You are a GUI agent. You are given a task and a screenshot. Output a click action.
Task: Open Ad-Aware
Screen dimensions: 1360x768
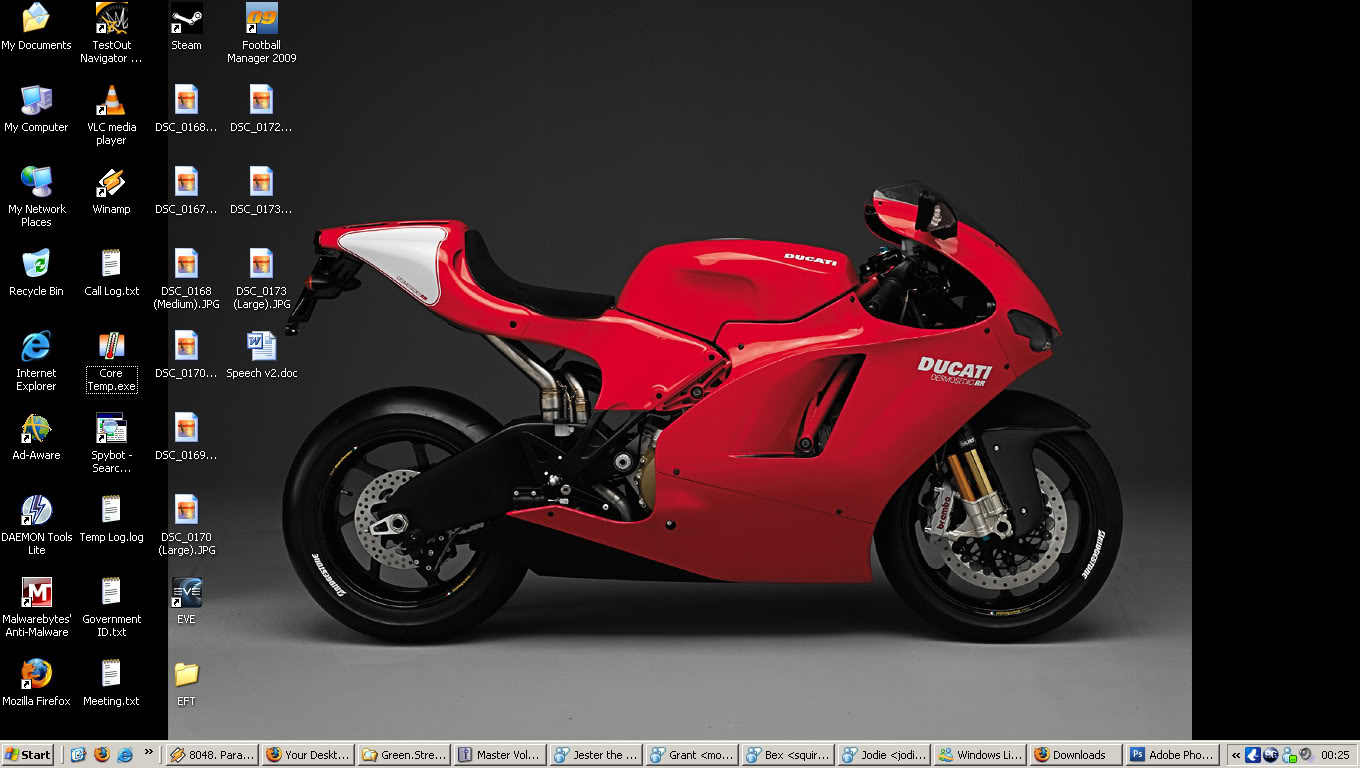37,430
